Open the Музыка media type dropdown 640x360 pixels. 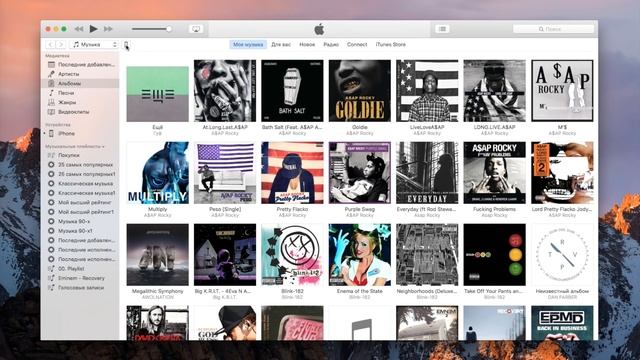click(94, 44)
